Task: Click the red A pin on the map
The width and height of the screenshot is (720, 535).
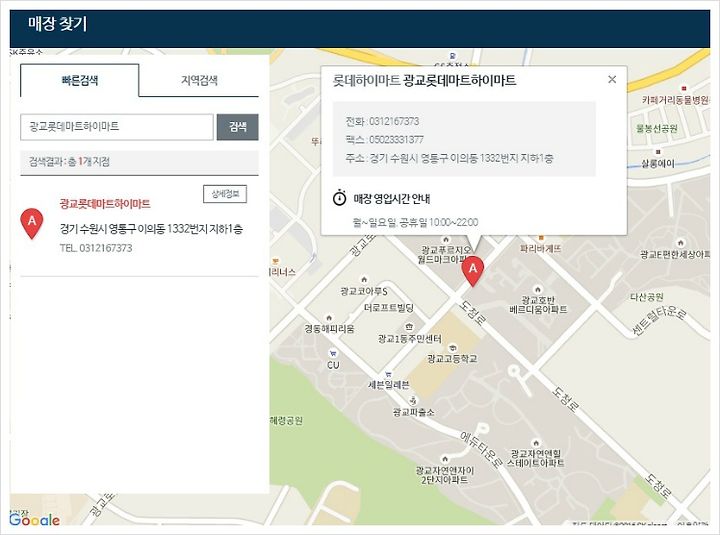Action: tap(472, 271)
